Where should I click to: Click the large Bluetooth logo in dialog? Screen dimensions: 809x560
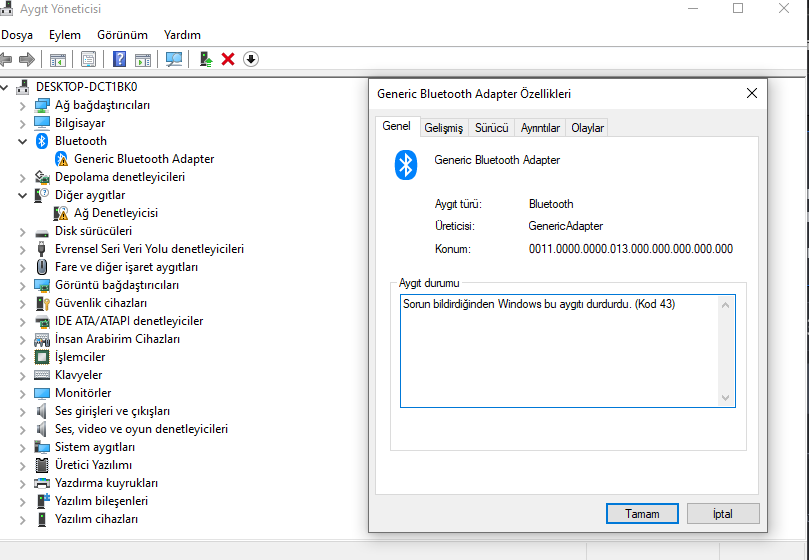tap(406, 165)
